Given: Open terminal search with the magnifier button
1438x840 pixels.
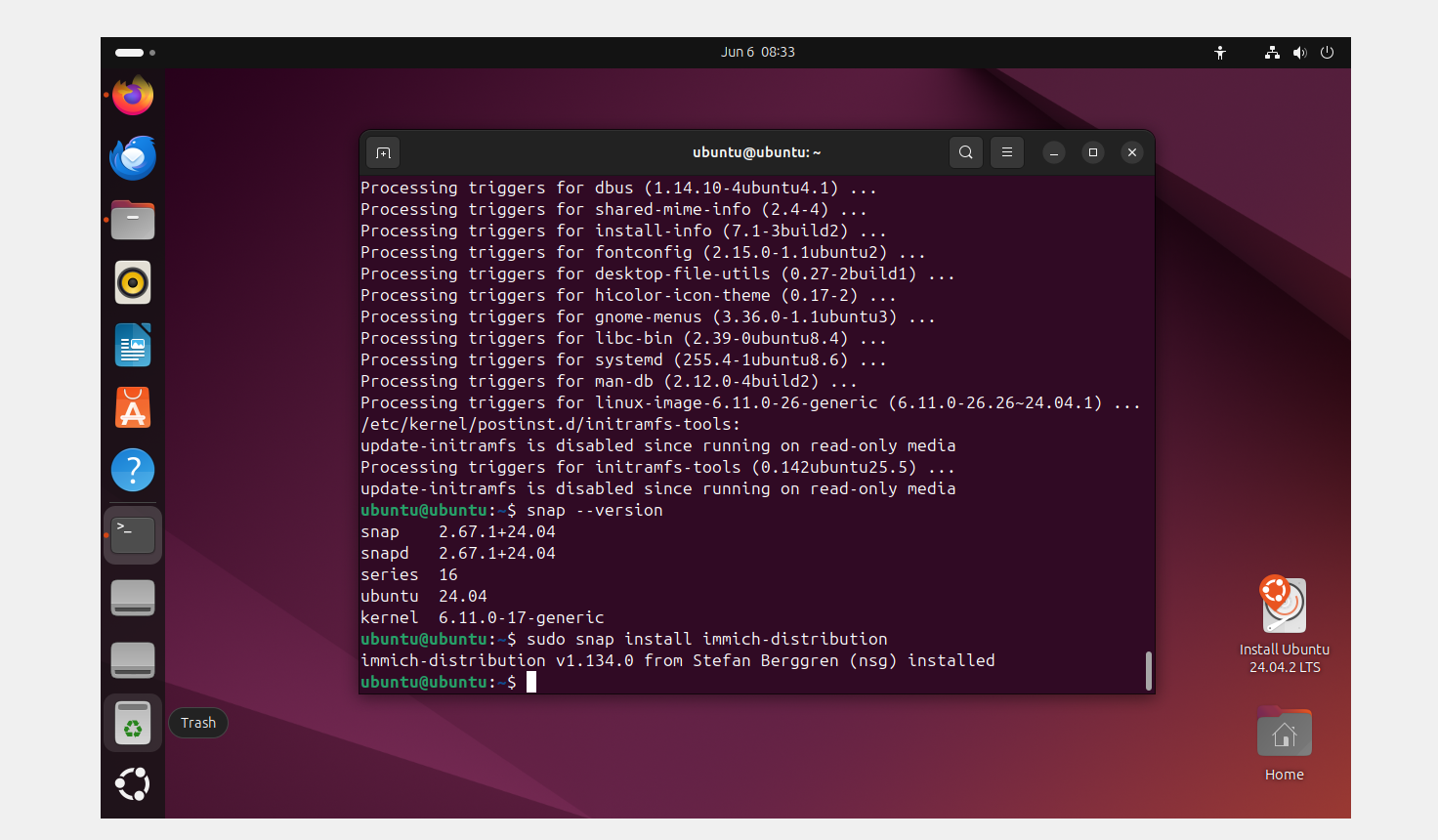Looking at the screenshot, I should coord(966,152).
